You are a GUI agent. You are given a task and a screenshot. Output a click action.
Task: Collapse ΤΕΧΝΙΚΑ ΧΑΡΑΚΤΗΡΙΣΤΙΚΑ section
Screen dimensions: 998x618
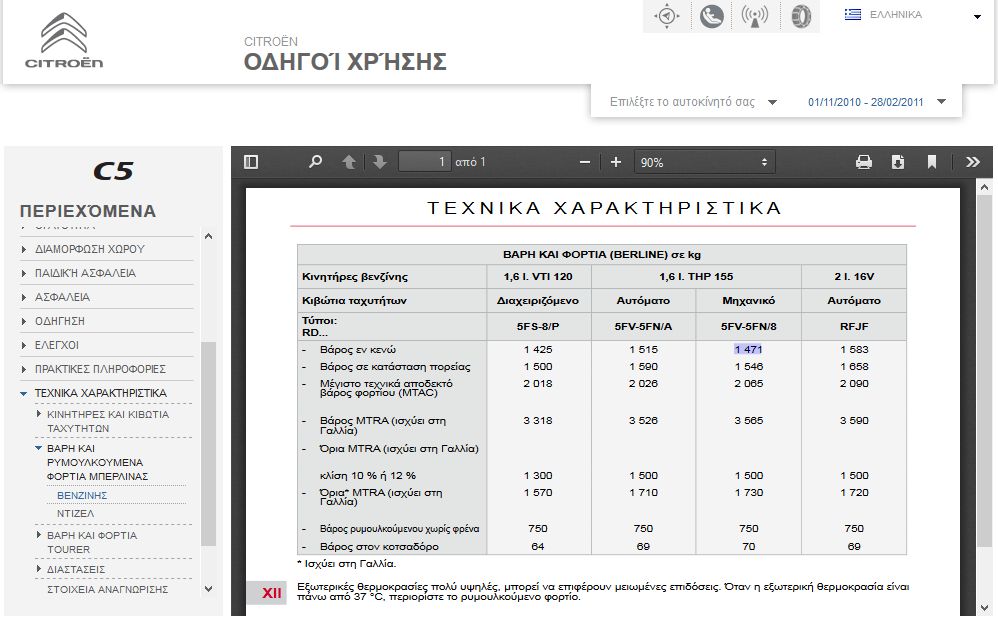click(x=101, y=393)
